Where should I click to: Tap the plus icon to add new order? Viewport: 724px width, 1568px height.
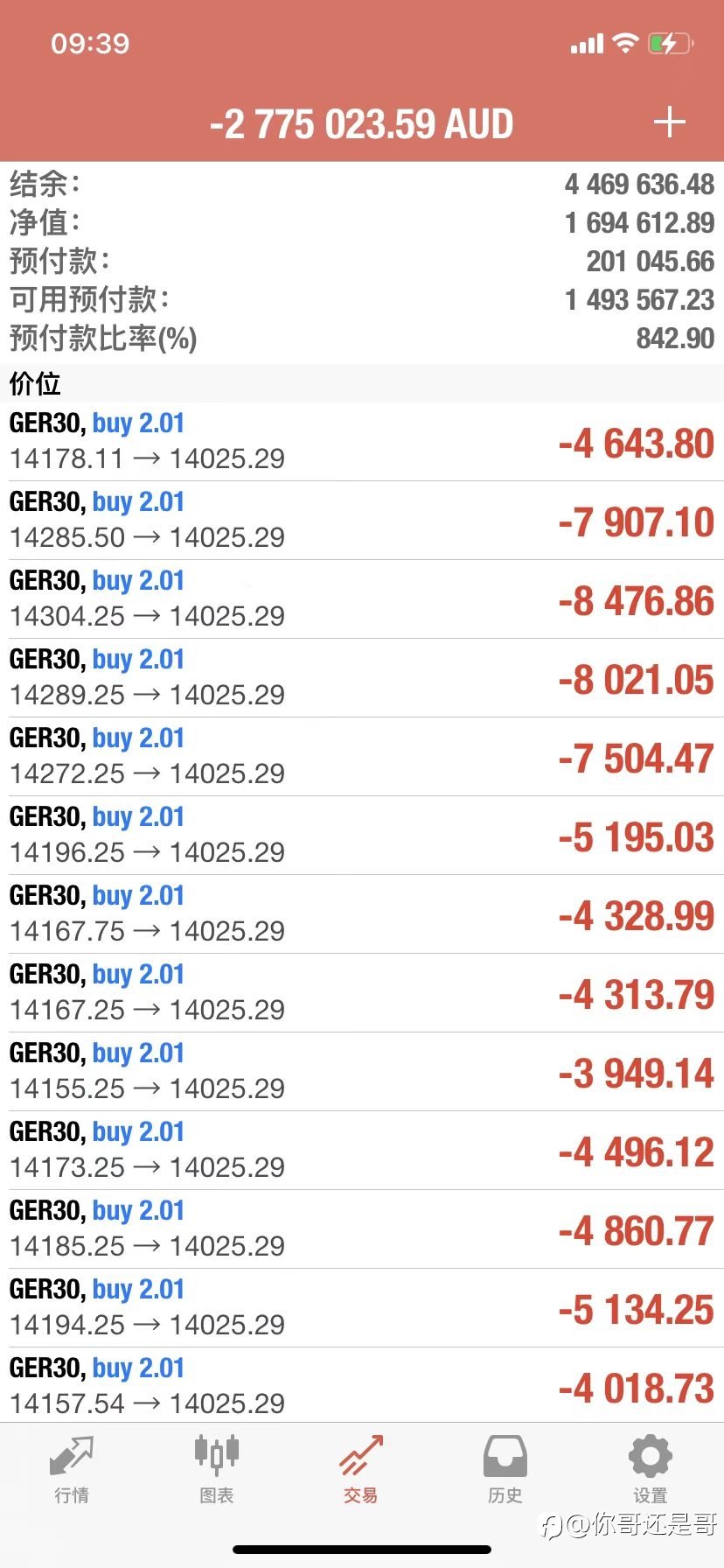pyautogui.click(x=669, y=122)
